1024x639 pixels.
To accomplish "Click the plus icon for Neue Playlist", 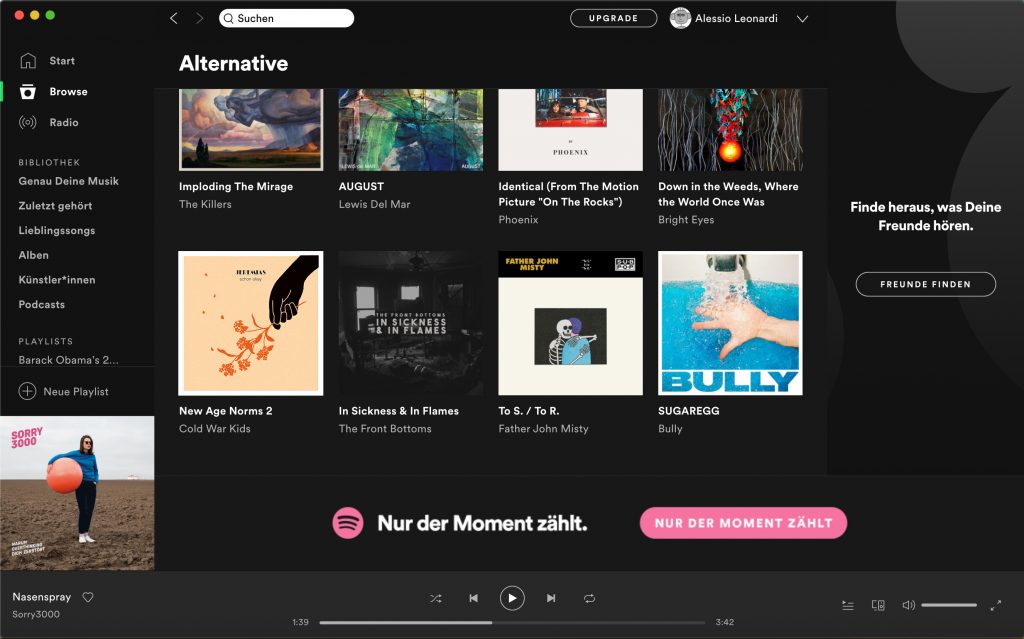I will pyautogui.click(x=27, y=391).
